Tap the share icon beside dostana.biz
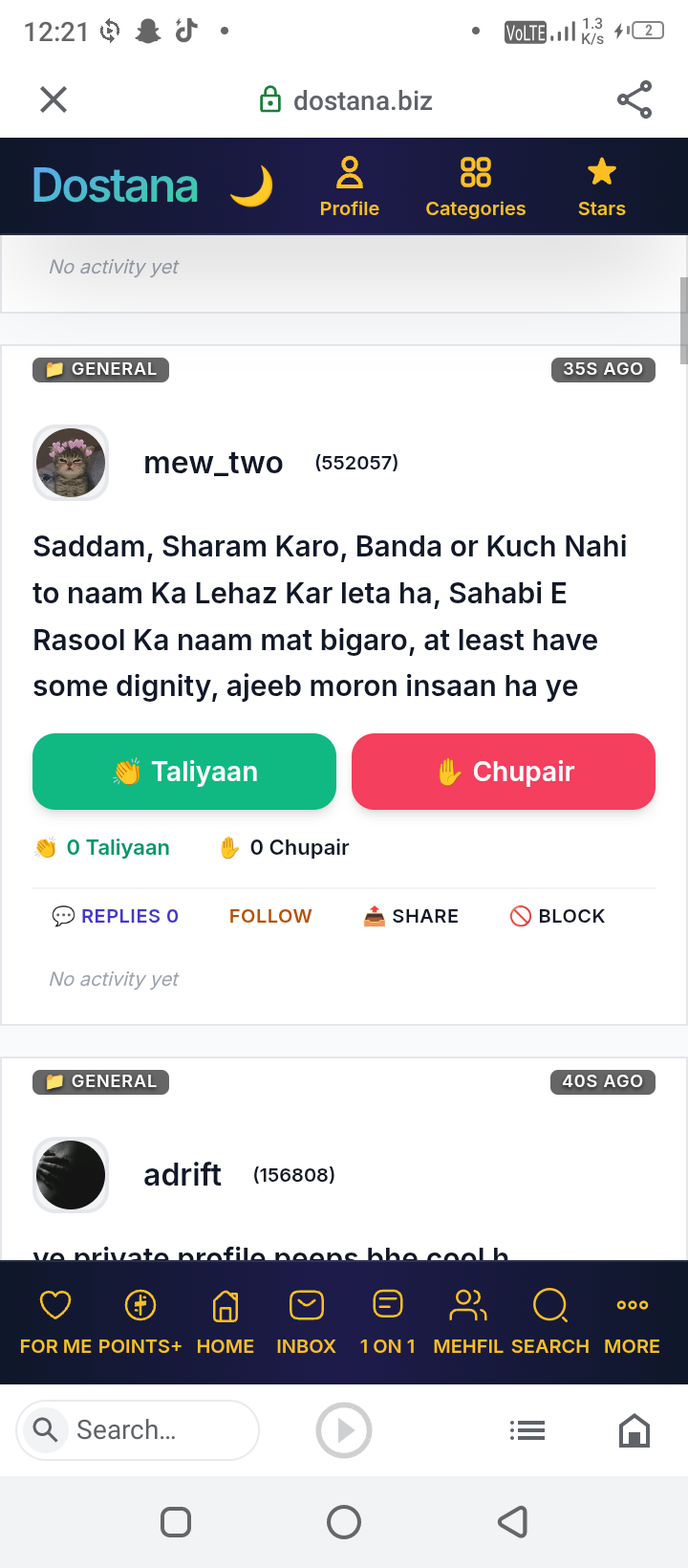This screenshot has width=688, height=1568. click(x=634, y=99)
